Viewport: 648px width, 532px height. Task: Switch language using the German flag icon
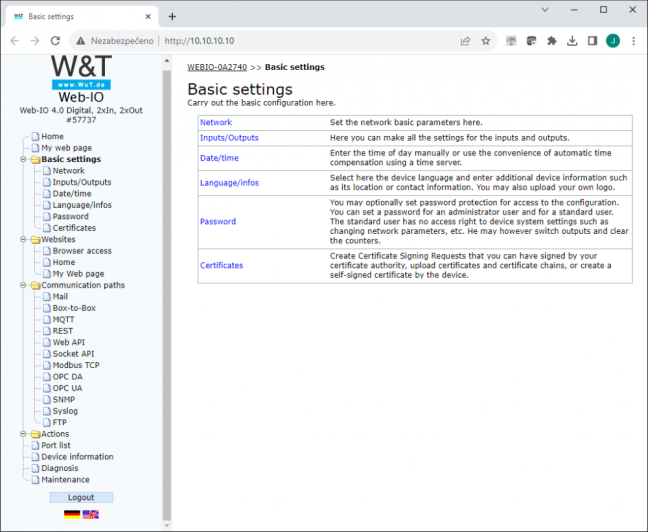tap(72, 514)
